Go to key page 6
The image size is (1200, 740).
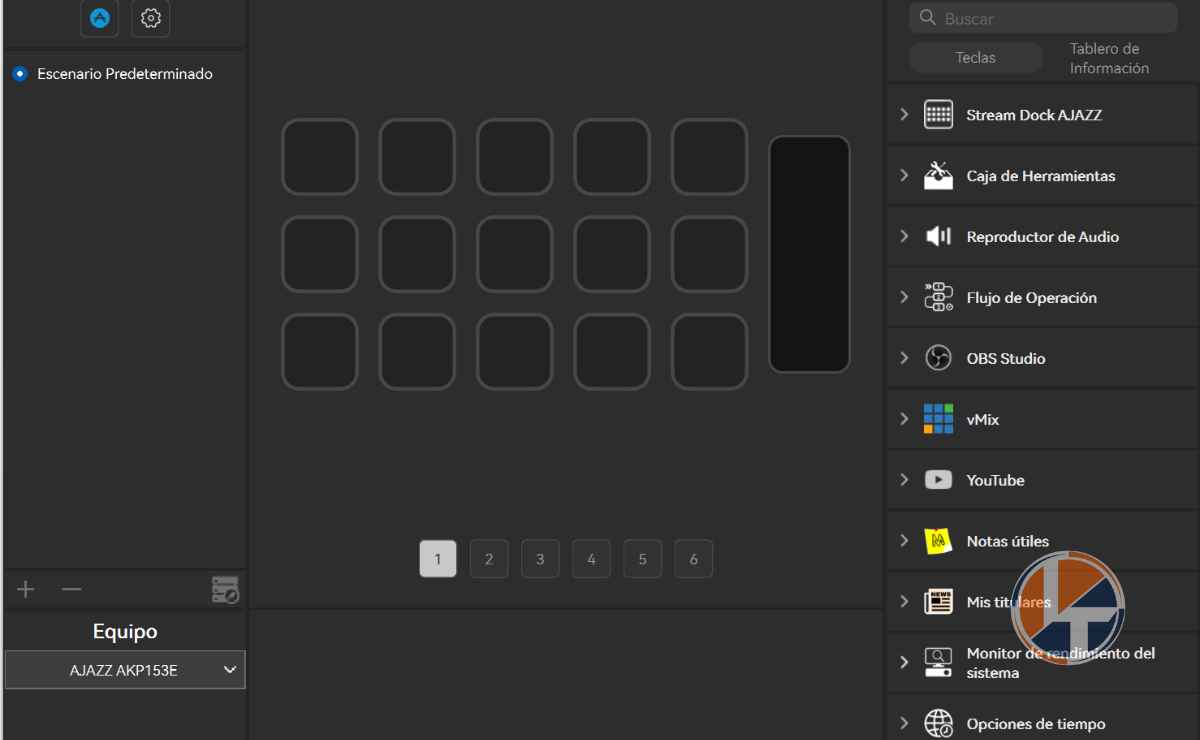click(693, 559)
